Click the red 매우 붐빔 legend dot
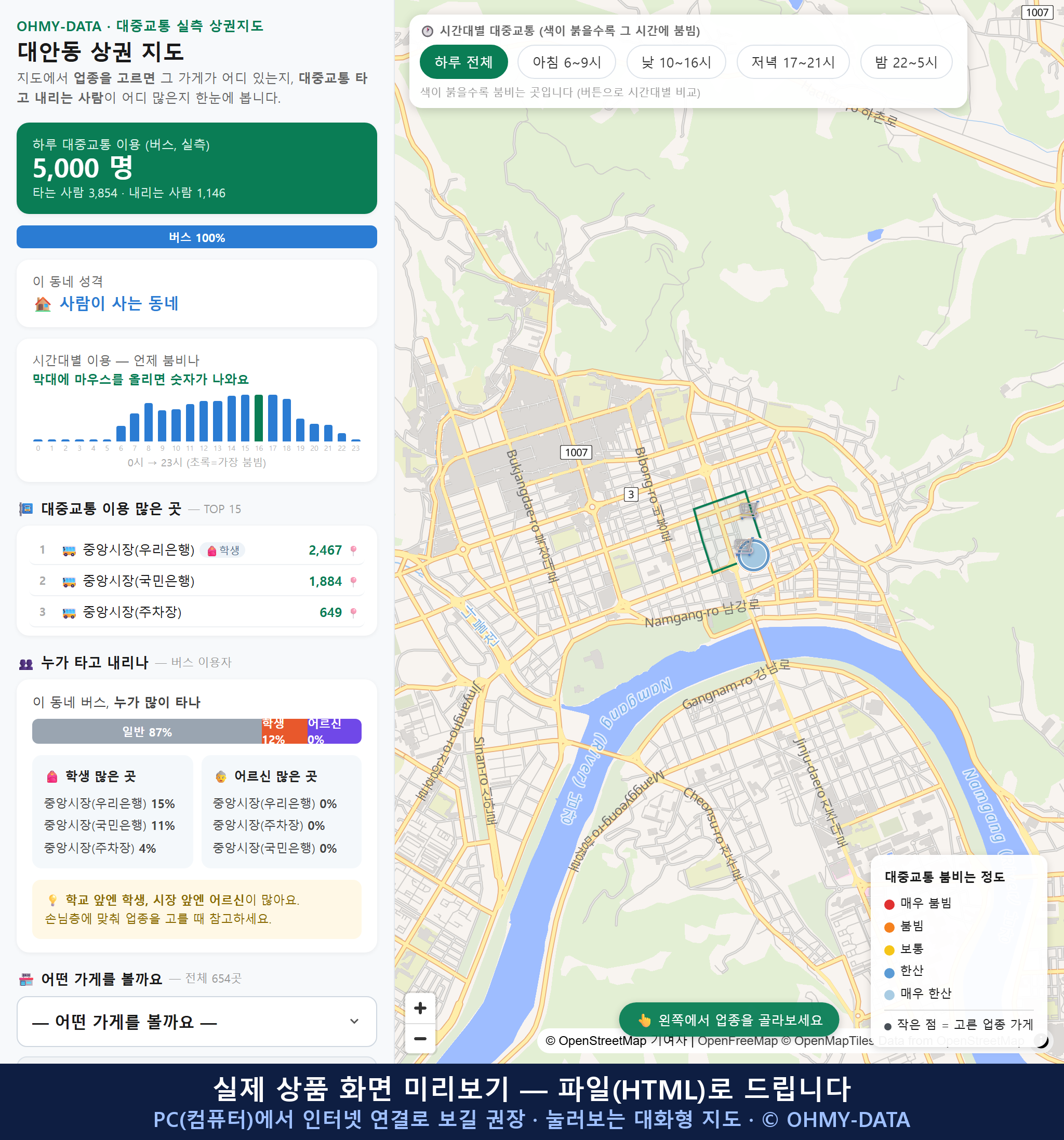Image resolution: width=1064 pixels, height=1140 pixels. [x=889, y=904]
